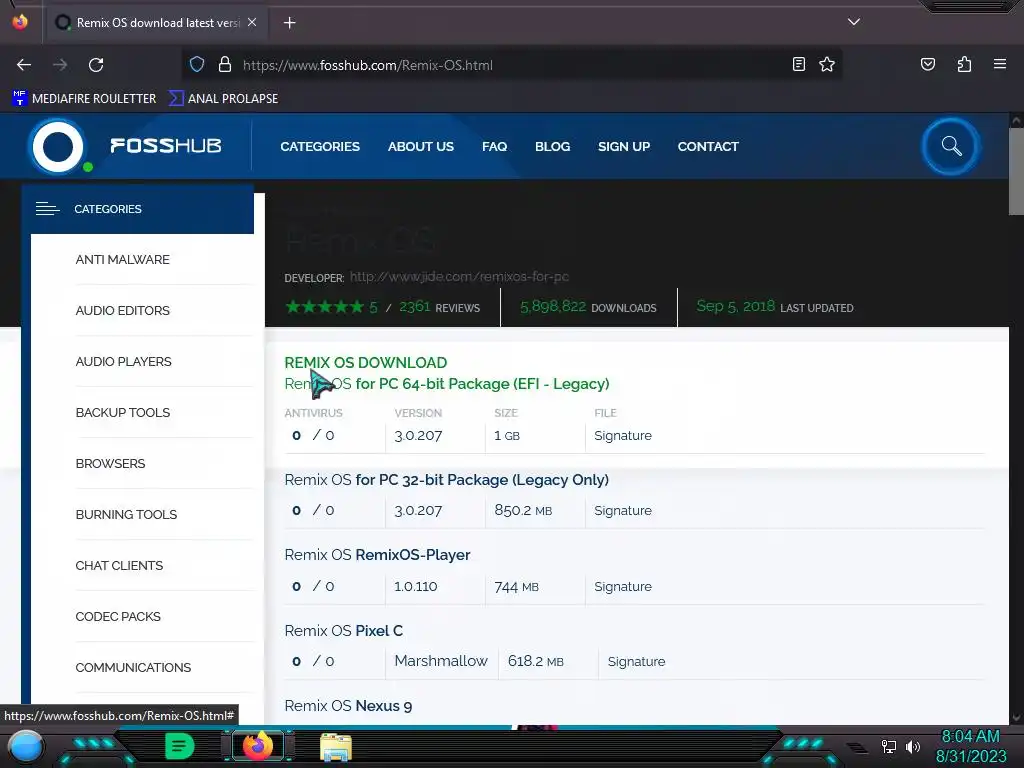Open the Start orb on the taskbar
Viewport: 1024px width, 768px height.
coord(26,746)
